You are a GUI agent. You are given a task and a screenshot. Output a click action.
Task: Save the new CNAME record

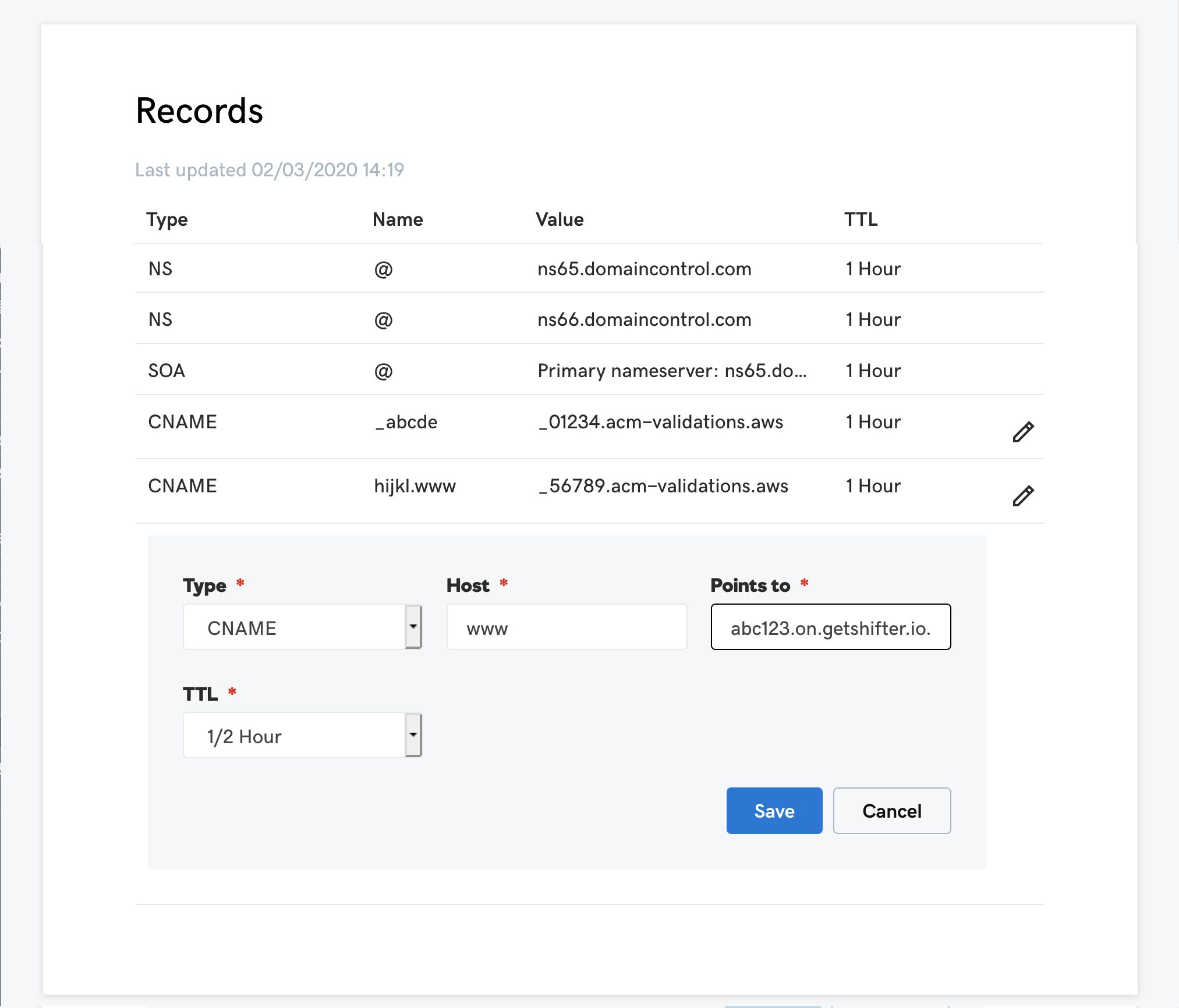click(774, 811)
